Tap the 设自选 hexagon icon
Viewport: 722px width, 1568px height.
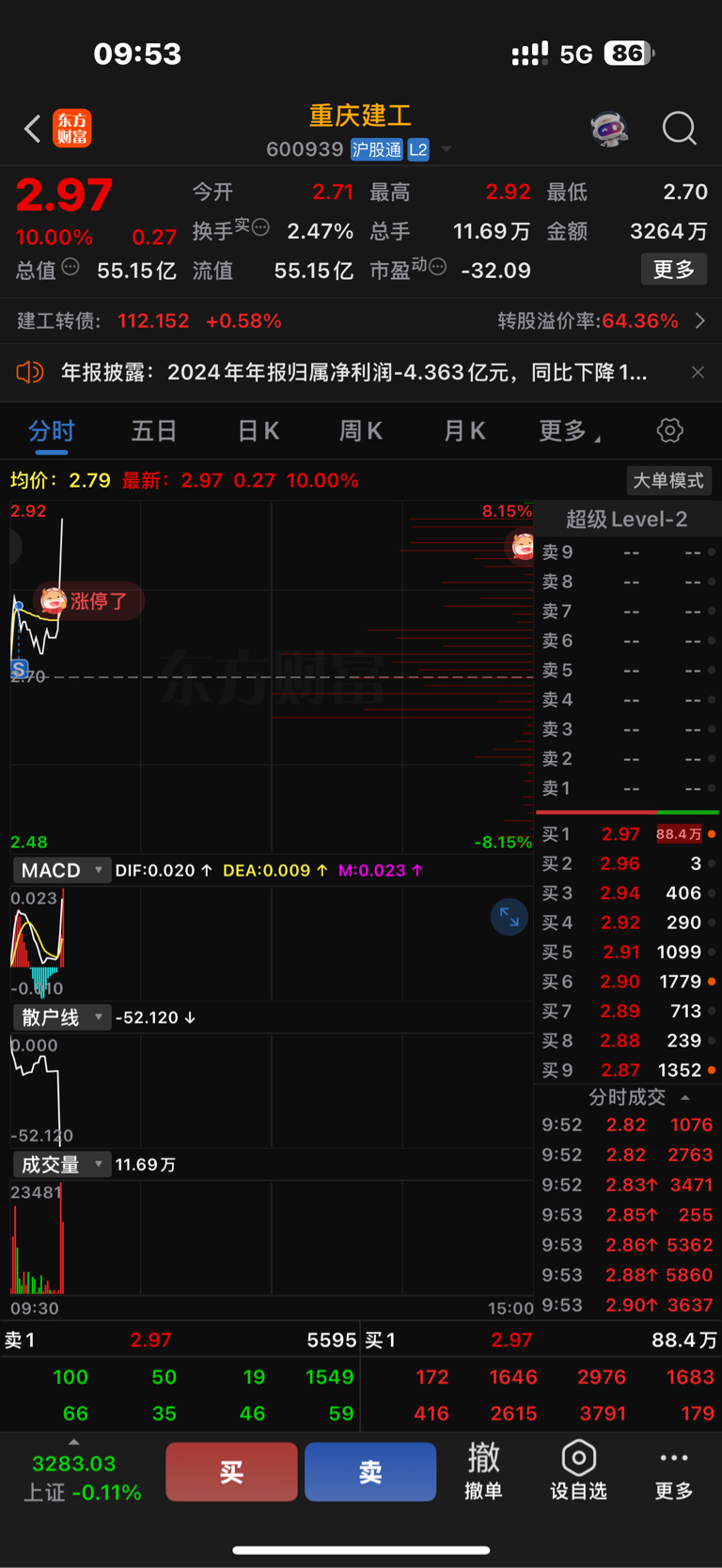pos(578,1458)
